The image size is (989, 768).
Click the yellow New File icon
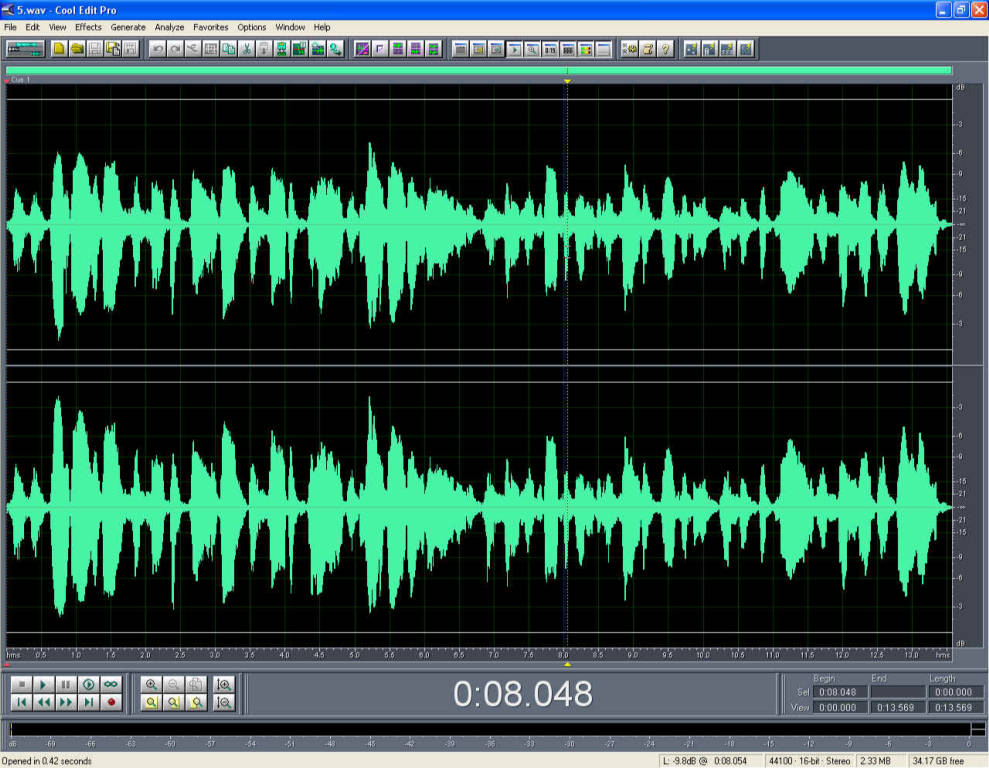coord(59,48)
